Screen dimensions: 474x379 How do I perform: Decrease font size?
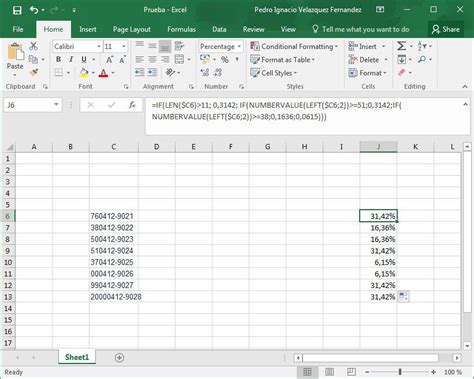tap(122, 60)
